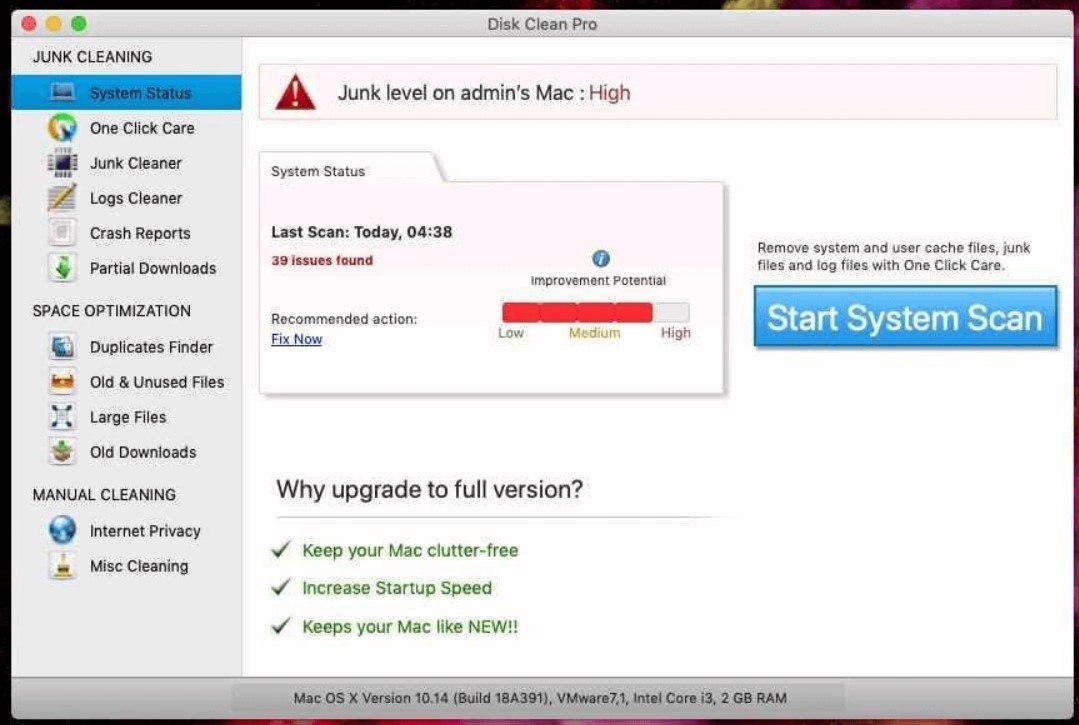Select Misc Cleaning in sidebar
1079x725 pixels.
[127, 565]
